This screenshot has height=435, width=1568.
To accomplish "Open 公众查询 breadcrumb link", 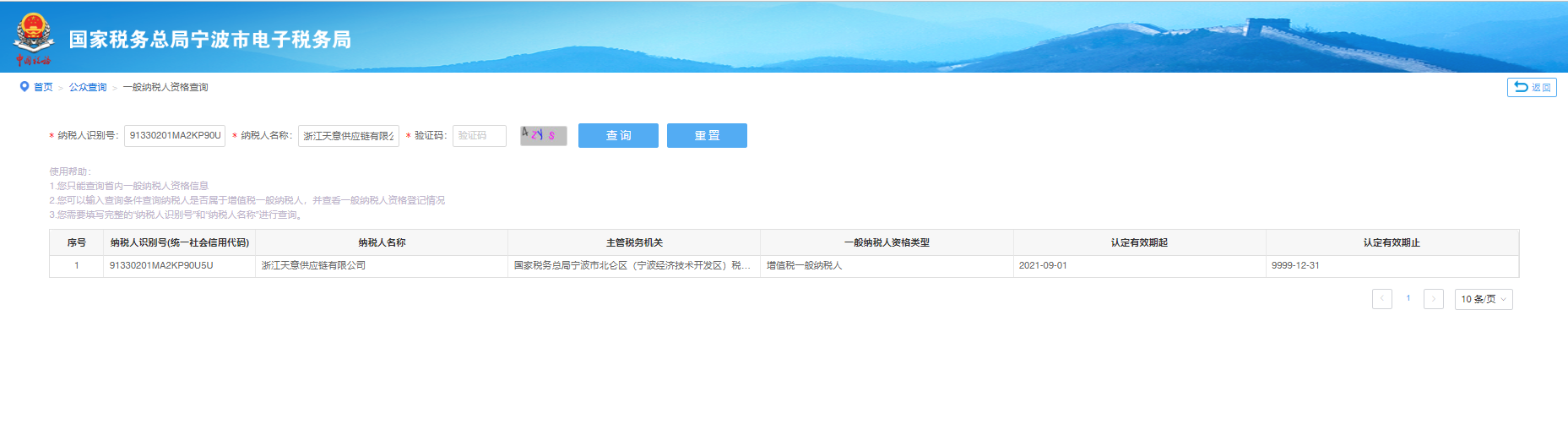I will 88,87.
